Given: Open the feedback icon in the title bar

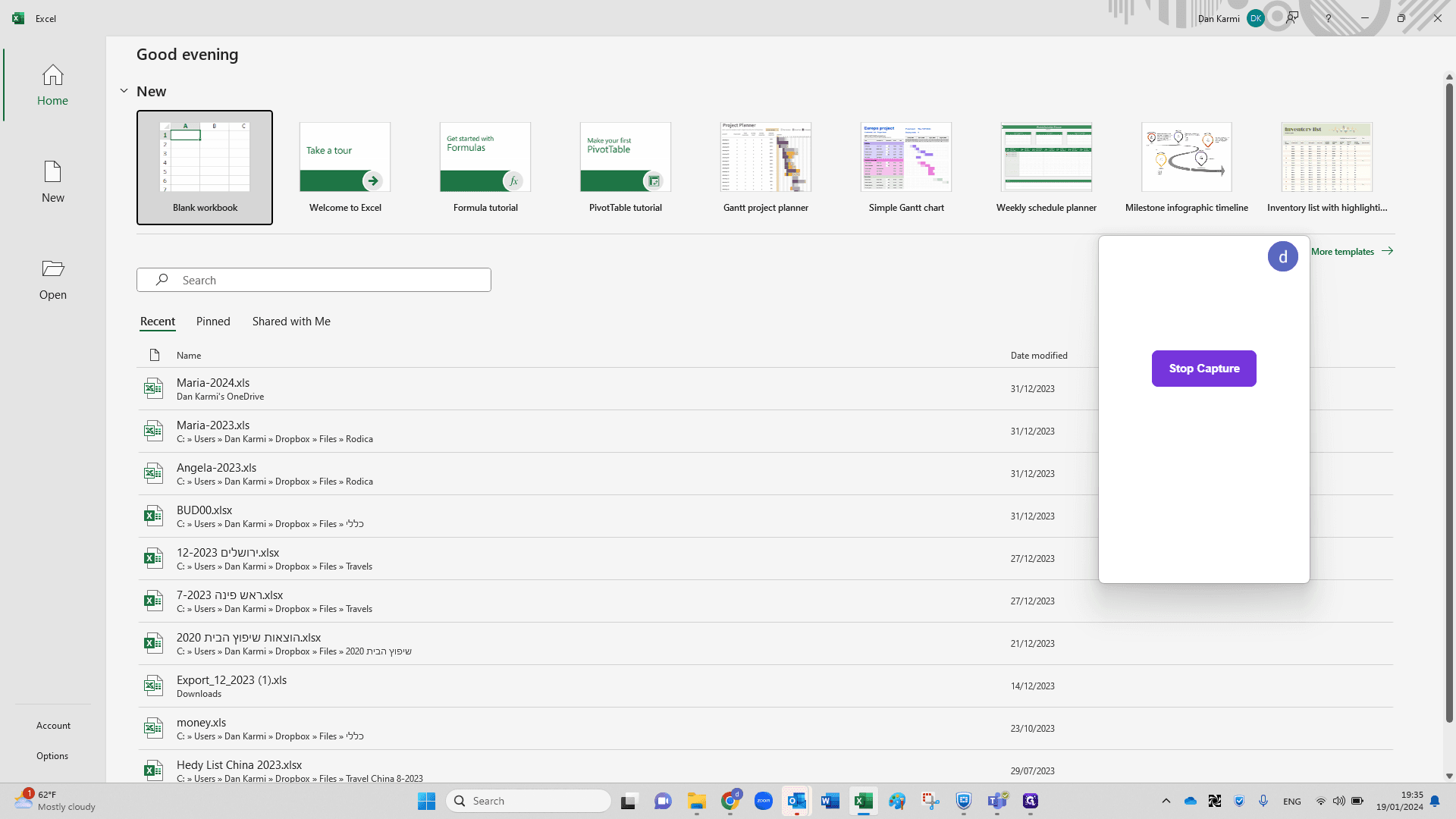Looking at the screenshot, I should point(1292,18).
